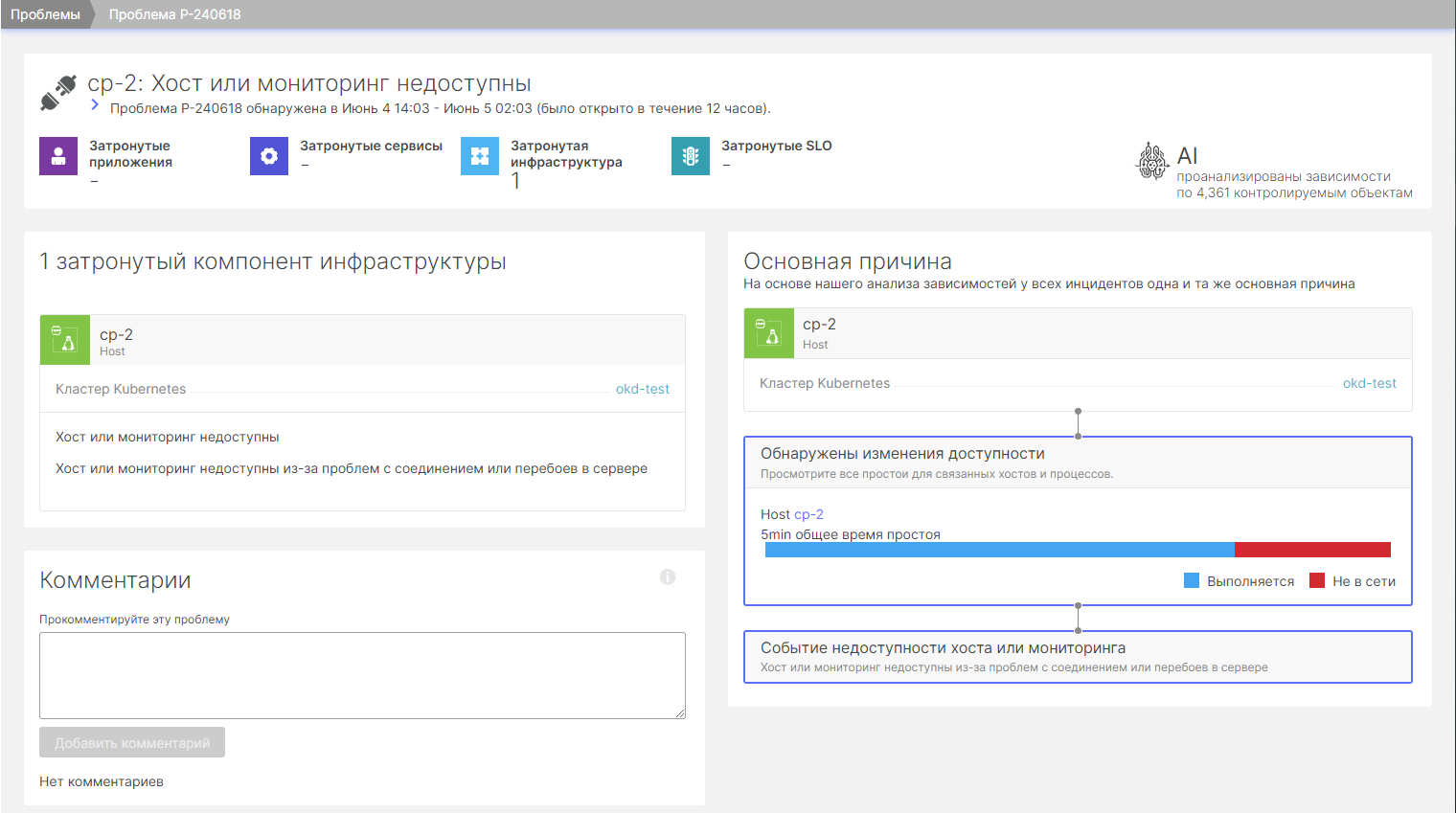Select the Проблема P-240618 breadcrumb
Image resolution: width=1456 pixels, height=813 pixels.
coord(174,14)
